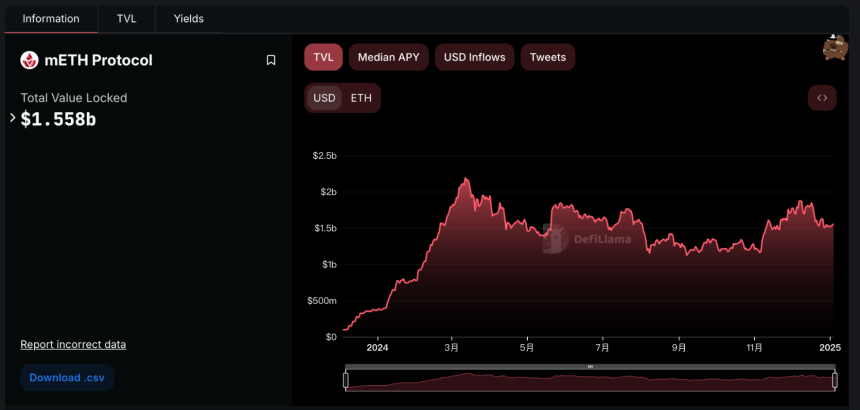Screen dimensions: 860x410
Task: Switch to the TVL tab
Action: click(x=127, y=19)
